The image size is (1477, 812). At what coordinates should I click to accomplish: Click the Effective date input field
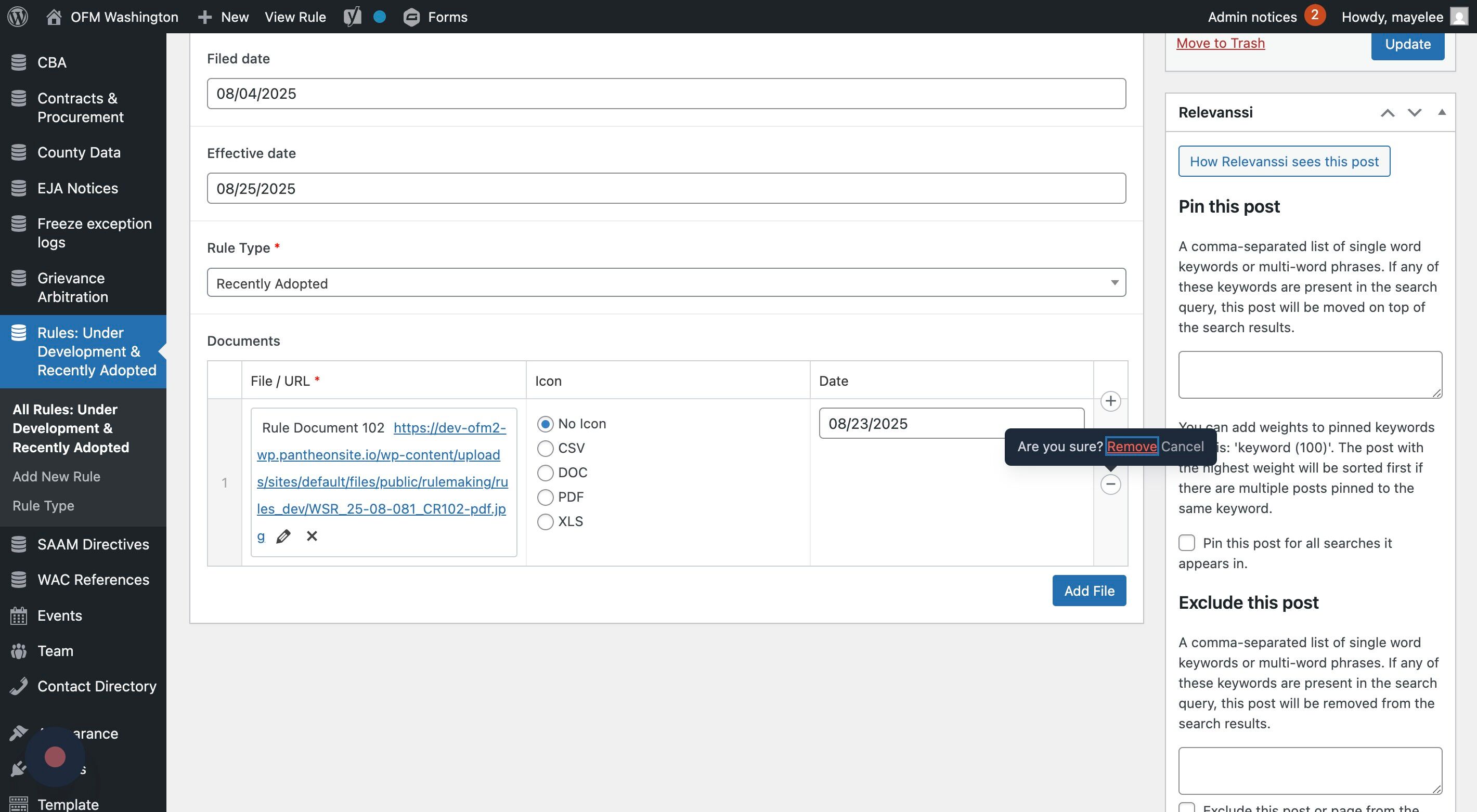click(666, 189)
